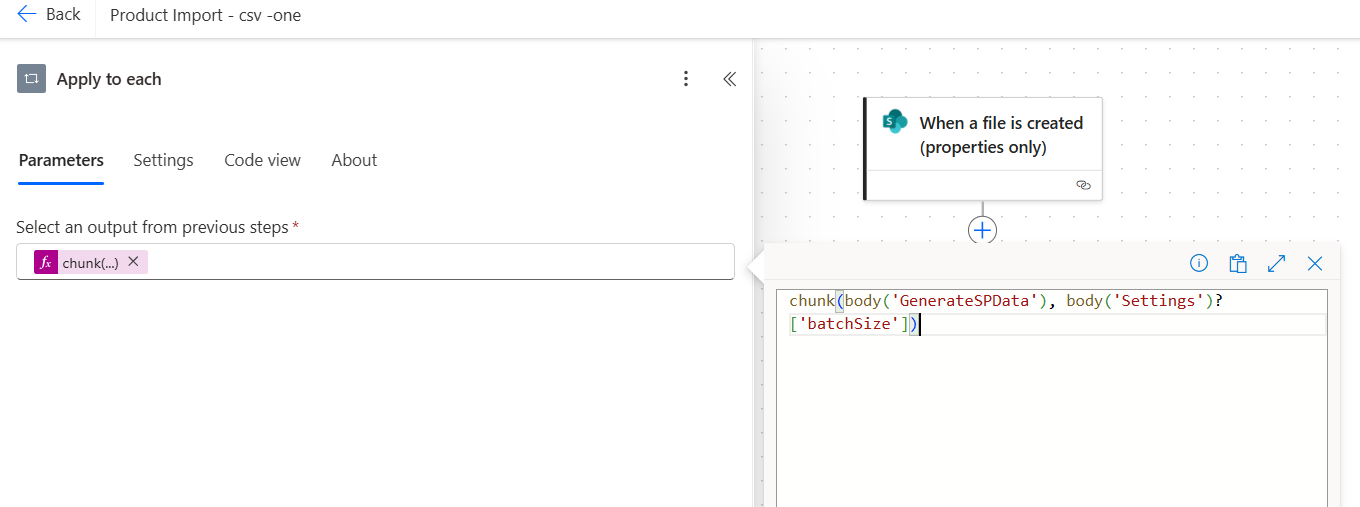Switch to the Code view tab

click(x=262, y=160)
